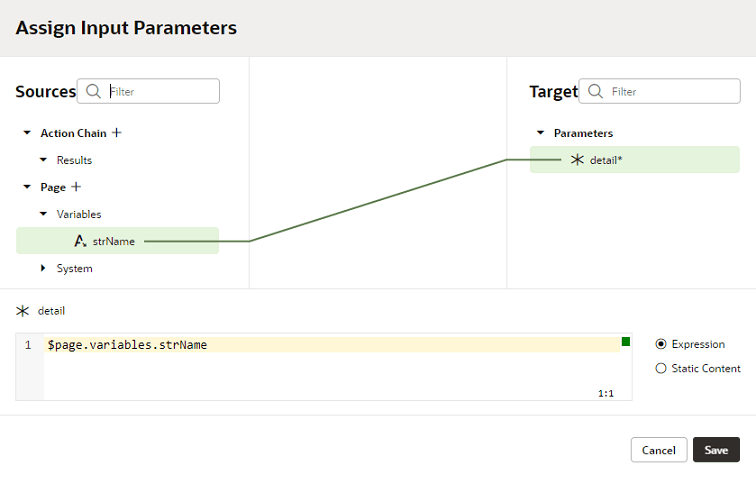Screen dimensions: 756x484
Task: Select the detail* target parameter
Action: 606,160
